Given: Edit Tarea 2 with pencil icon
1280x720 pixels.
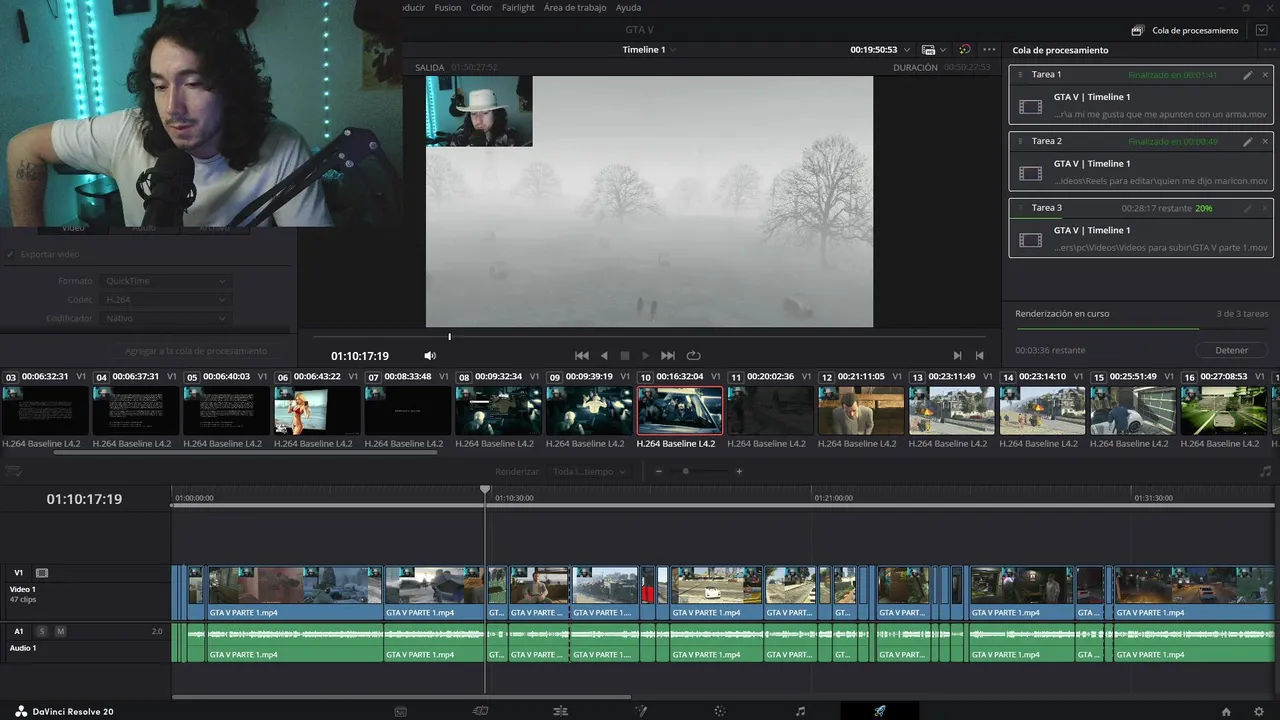Looking at the screenshot, I should [1247, 142].
